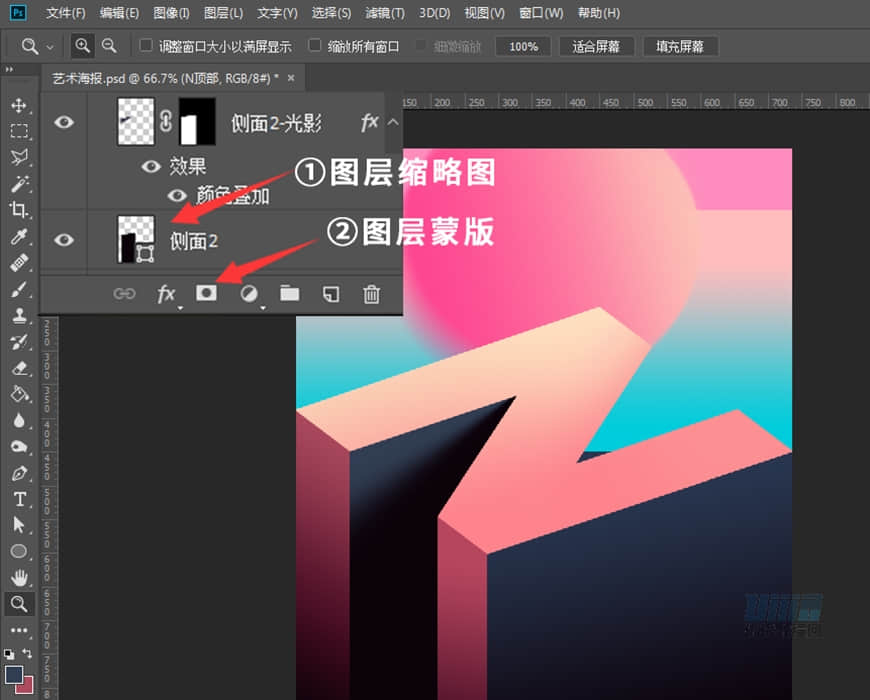
Task: Open the background color swatch
Action: coord(27,686)
